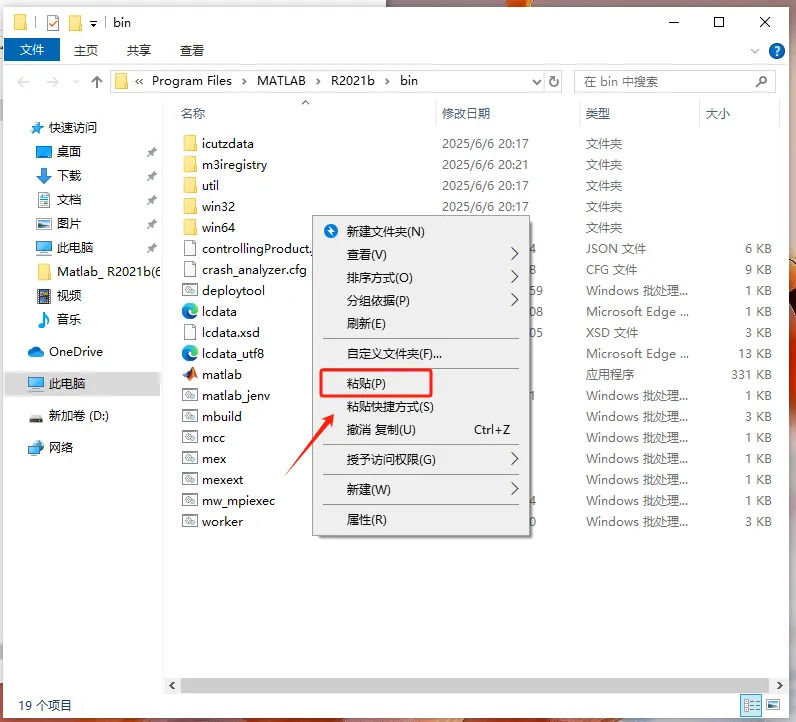Switch to large thumbnails view icon
The height and width of the screenshot is (722, 796).
pyautogui.click(x=773, y=705)
